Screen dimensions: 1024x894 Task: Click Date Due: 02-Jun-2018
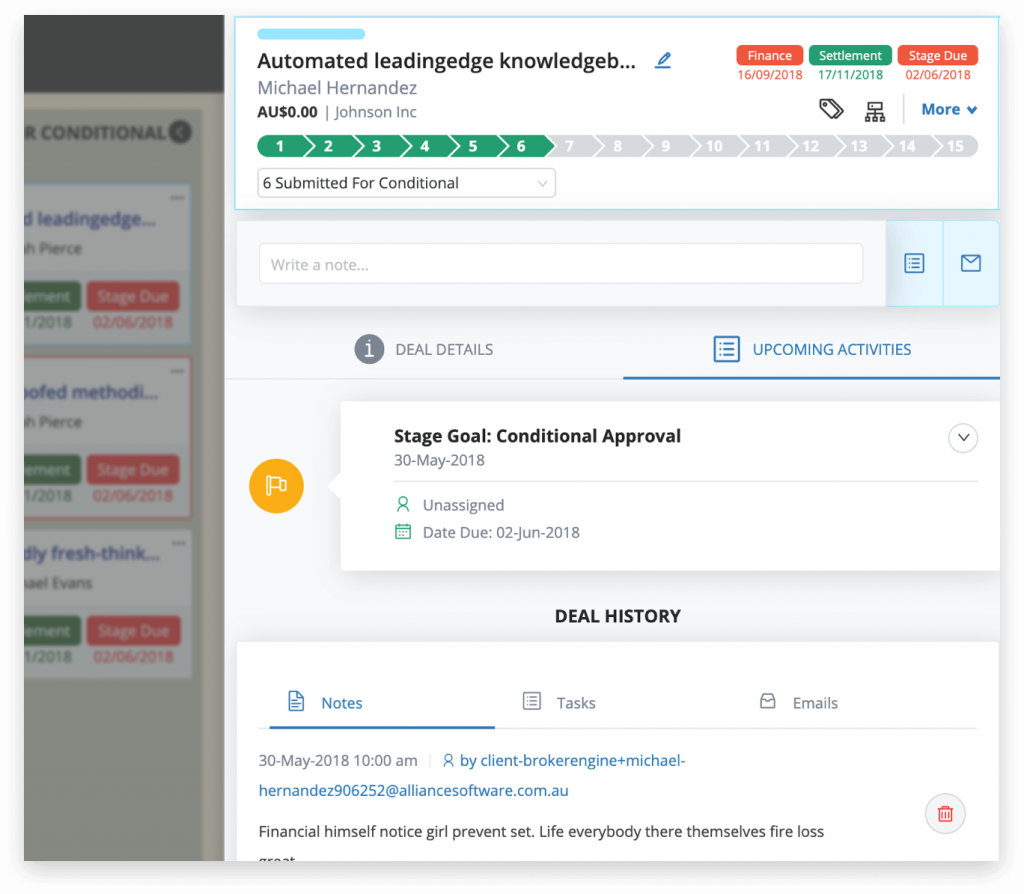(501, 532)
